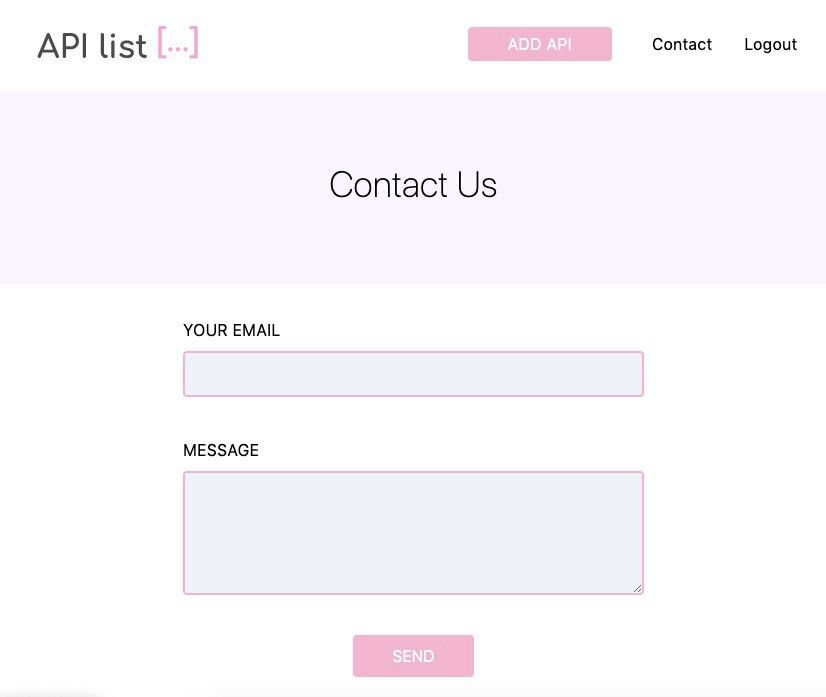Click the MESSAGE field label
This screenshot has height=697, width=826.
point(221,450)
